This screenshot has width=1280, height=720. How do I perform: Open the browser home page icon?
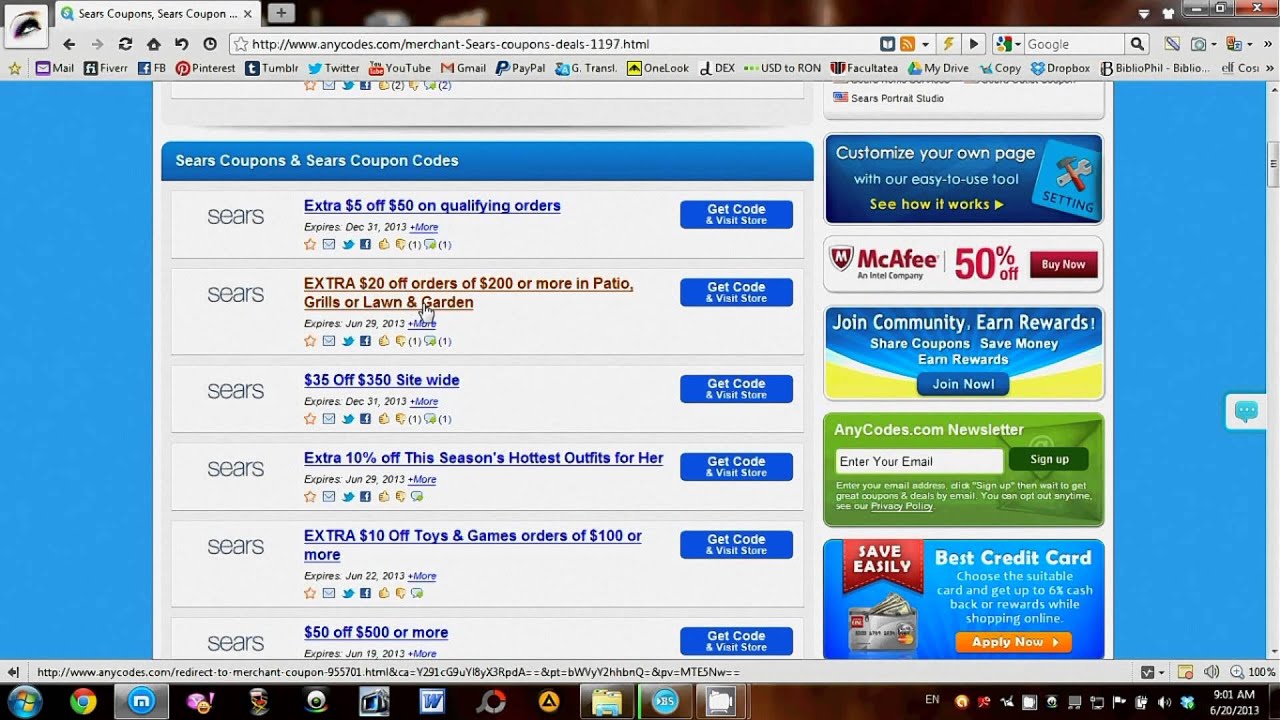(x=153, y=44)
